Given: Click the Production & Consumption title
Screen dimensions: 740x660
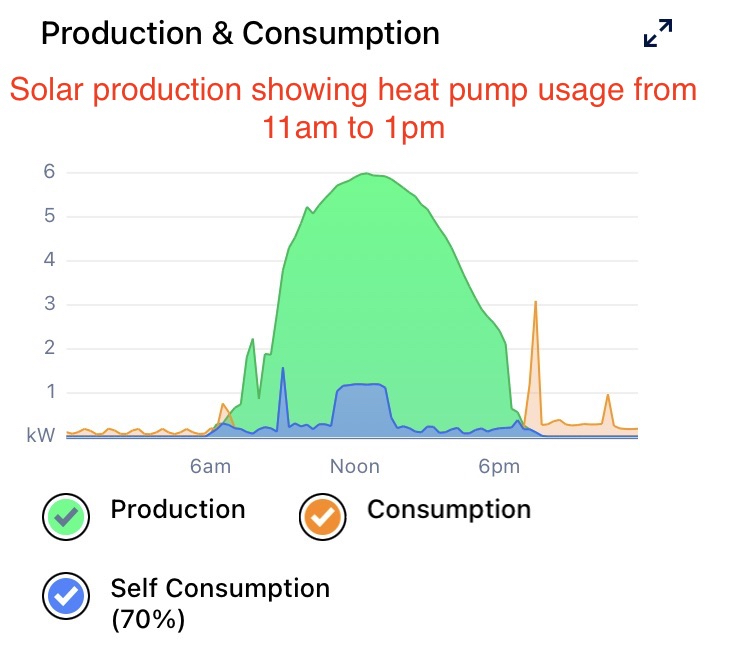Looking at the screenshot, I should point(240,34).
